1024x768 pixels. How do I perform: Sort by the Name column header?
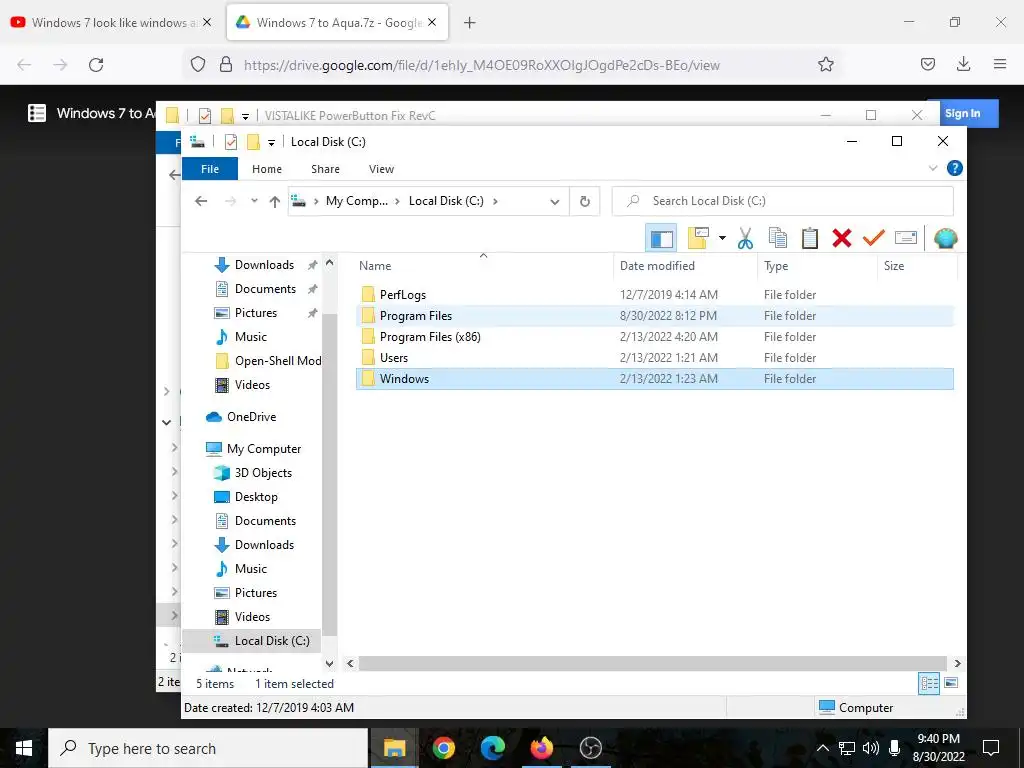(483, 266)
